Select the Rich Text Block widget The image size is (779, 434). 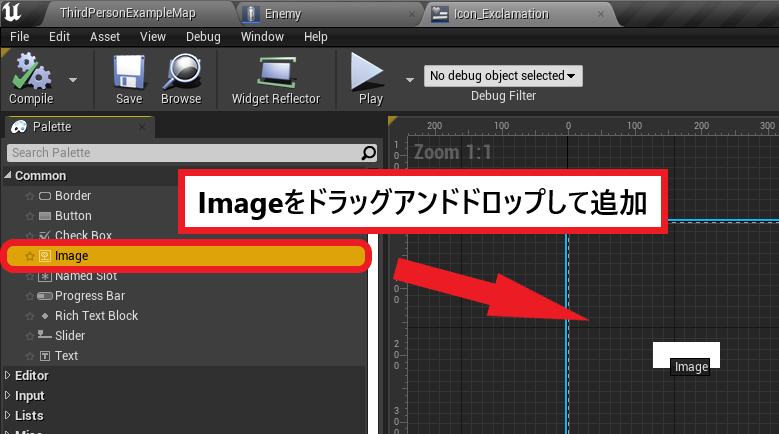click(96, 316)
